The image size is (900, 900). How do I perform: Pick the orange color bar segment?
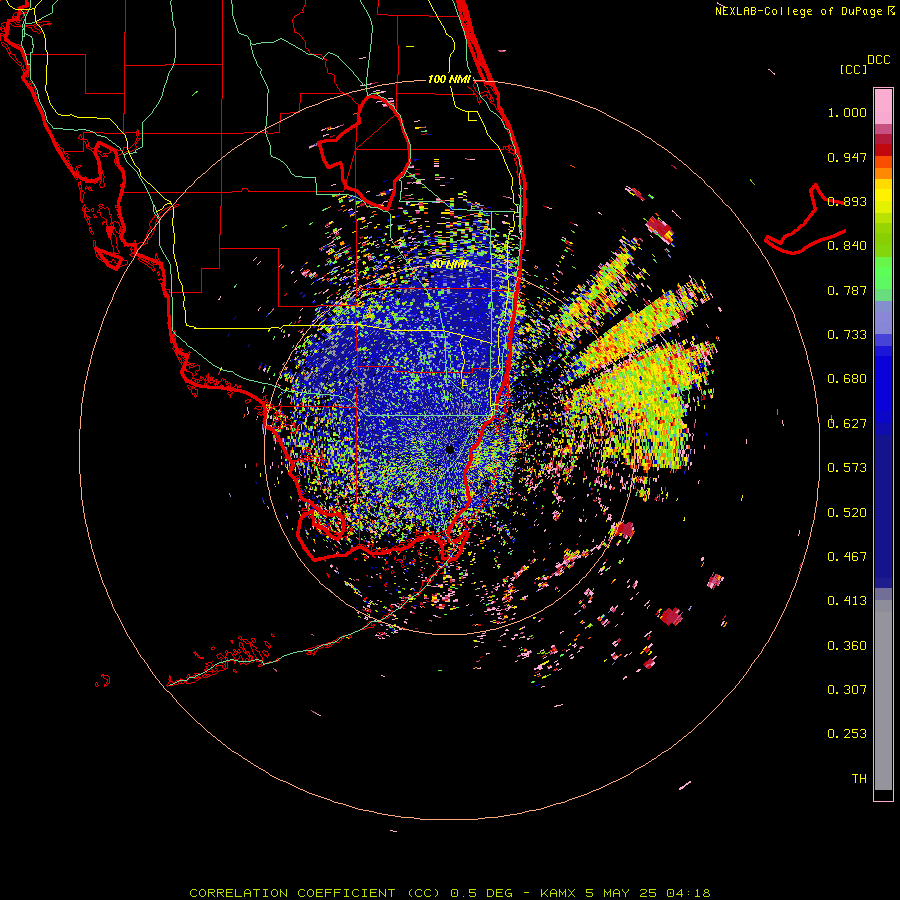(x=883, y=173)
